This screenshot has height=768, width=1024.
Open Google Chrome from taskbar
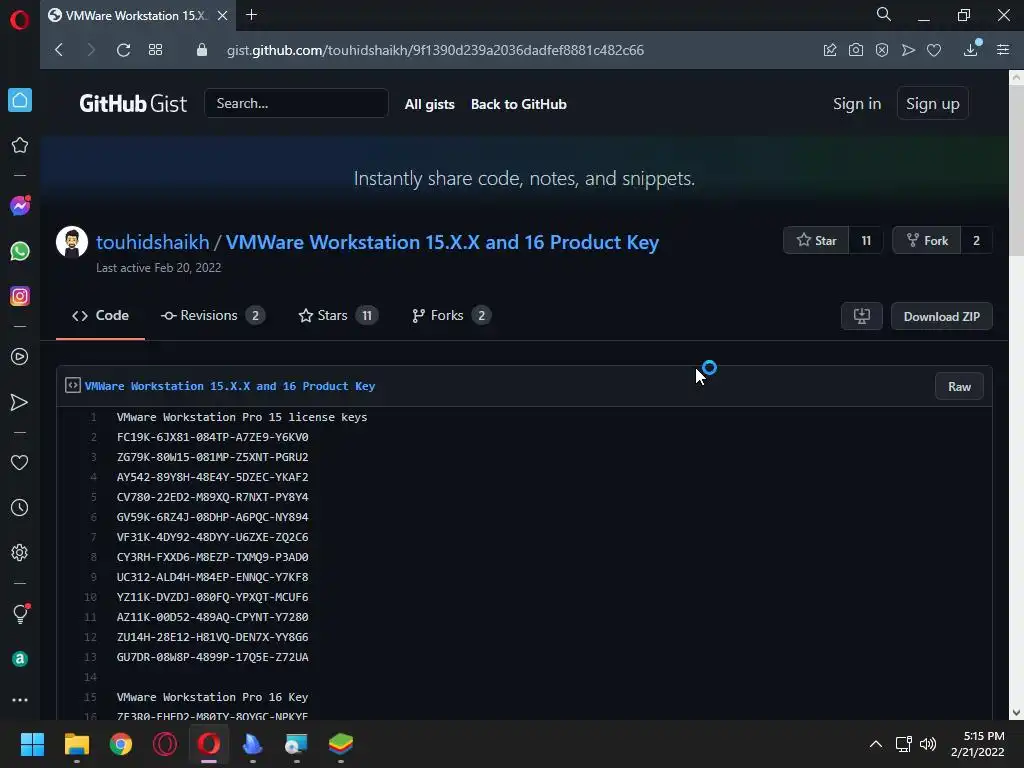(x=121, y=744)
